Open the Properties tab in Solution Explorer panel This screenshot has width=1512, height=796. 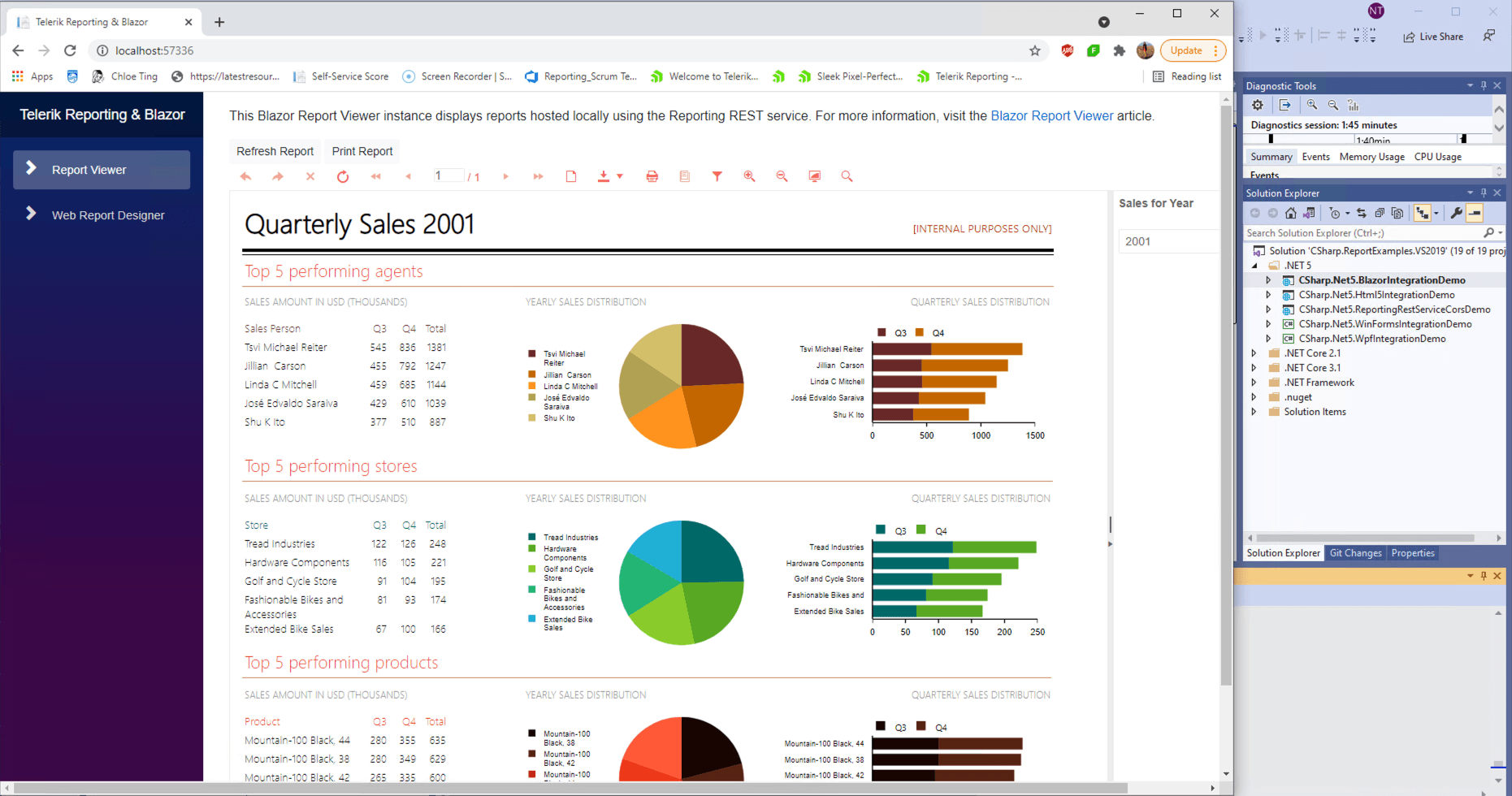tap(1412, 553)
